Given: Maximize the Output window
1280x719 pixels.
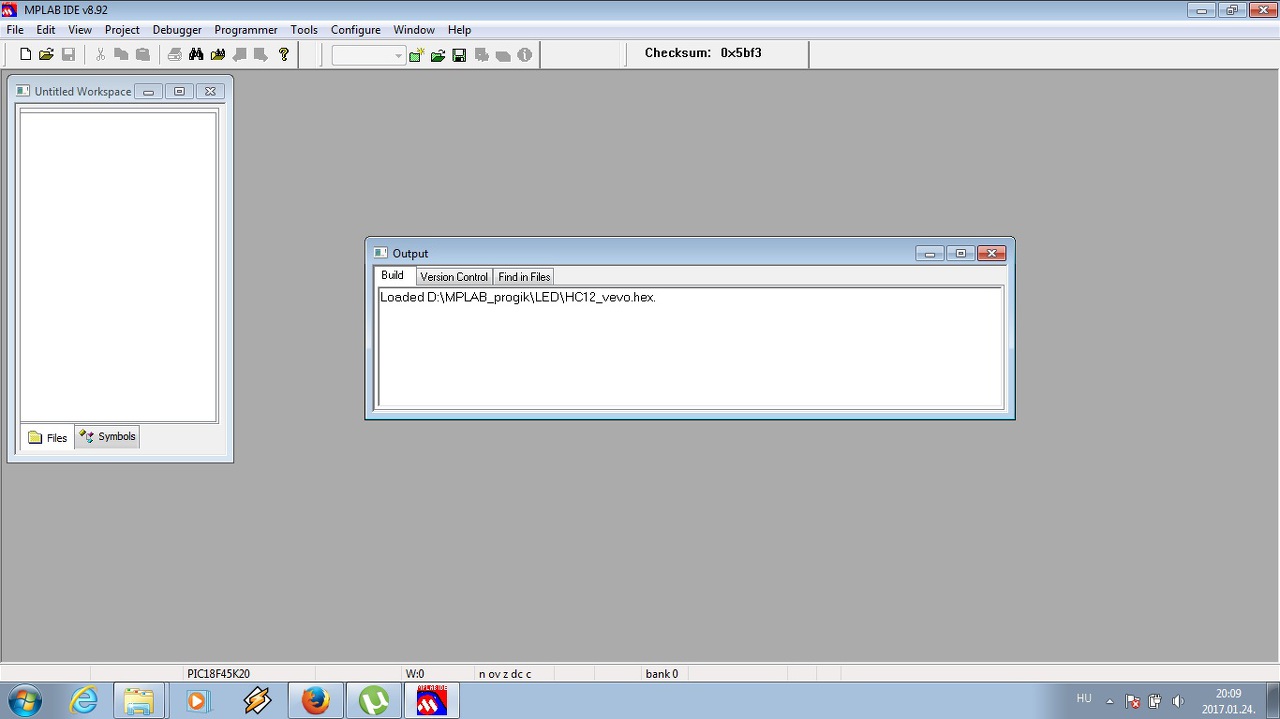Looking at the screenshot, I should click(x=960, y=254).
